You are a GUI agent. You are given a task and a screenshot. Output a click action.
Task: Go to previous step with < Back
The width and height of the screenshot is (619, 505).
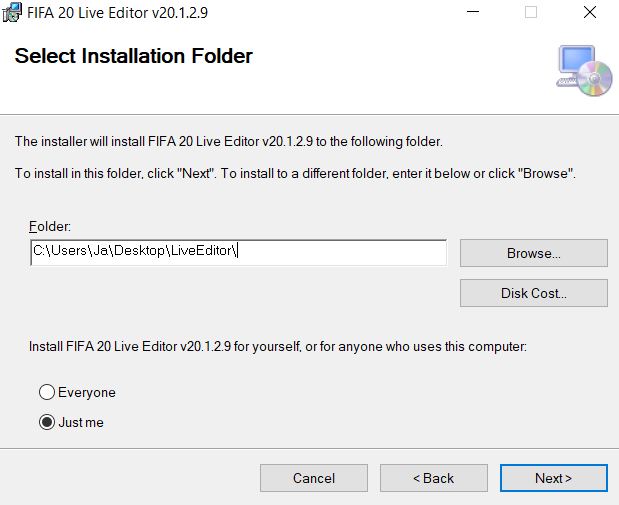[x=434, y=478]
